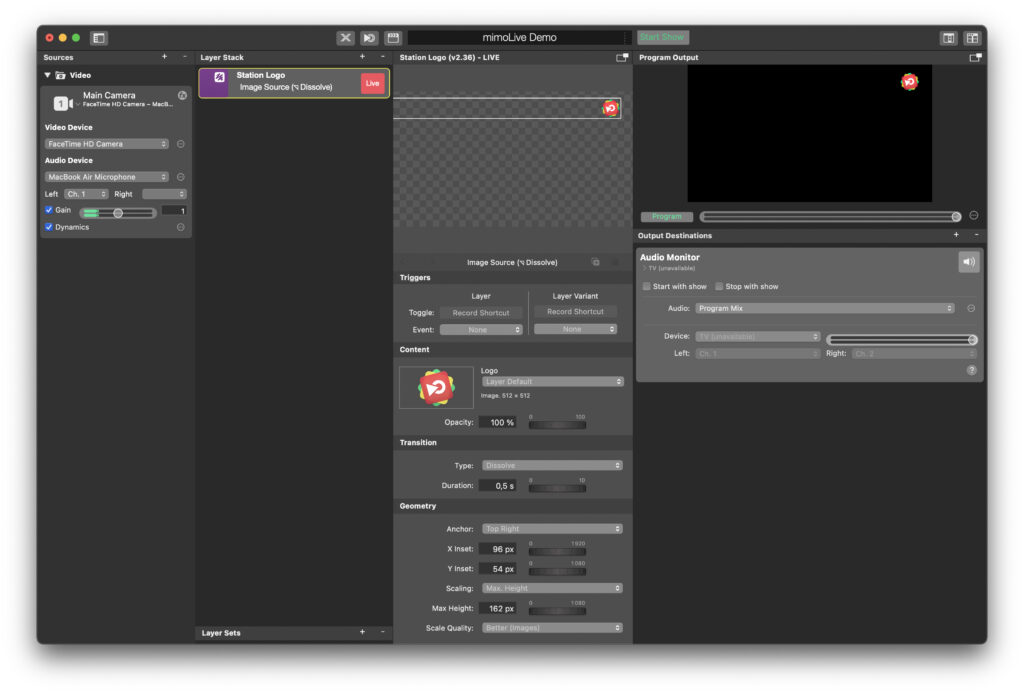Open the MacBook Air Microphone audio device dropdown
This screenshot has width=1024, height=693.
[106, 177]
